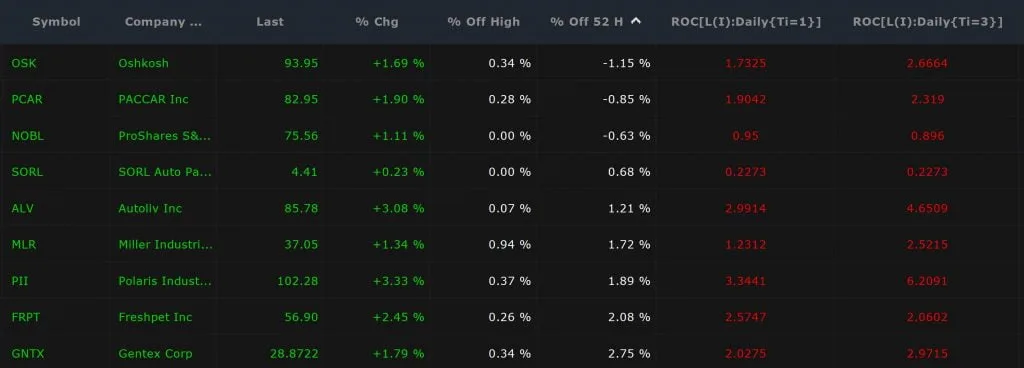This screenshot has width=1024, height=368.
Task: Select the OSK symbol
Action: [24, 63]
